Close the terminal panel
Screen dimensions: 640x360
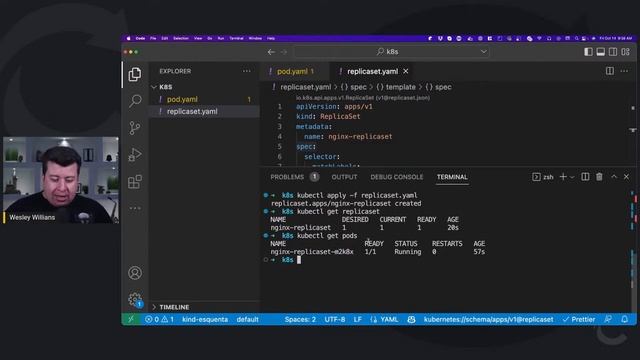626,177
